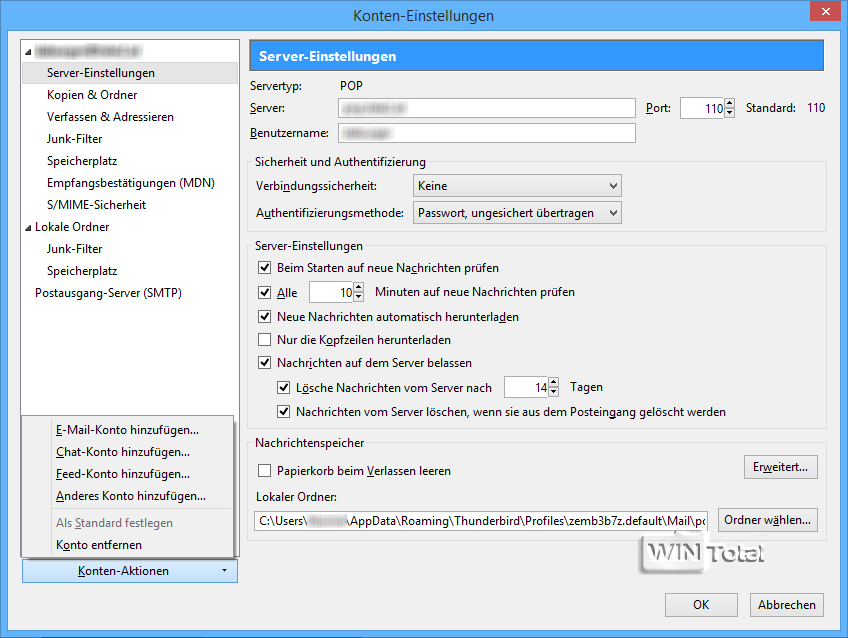Image resolution: width=848 pixels, height=638 pixels.
Task: Collapse the Lokale Ordner tree node
Action: 28,228
